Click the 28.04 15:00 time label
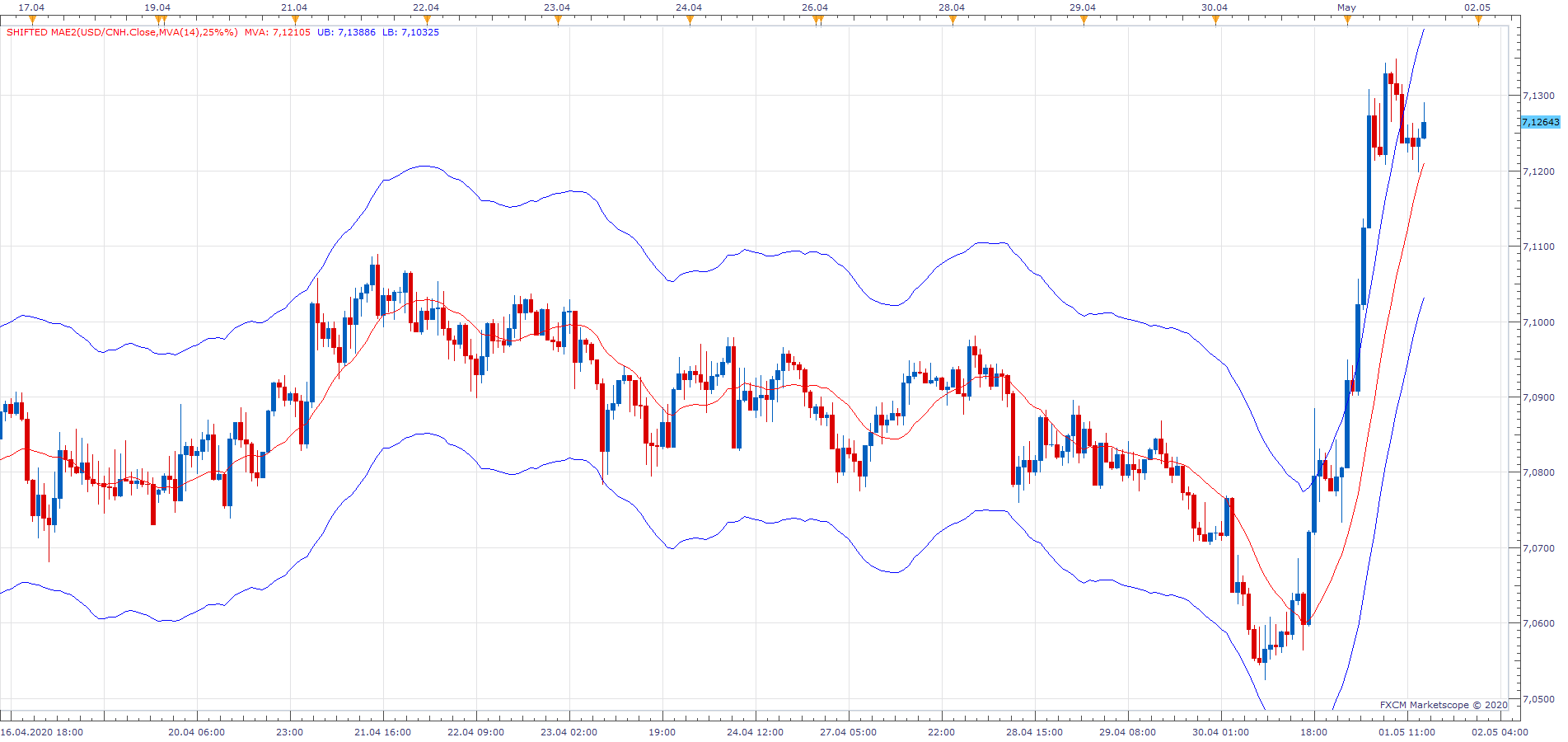 coord(1034,732)
